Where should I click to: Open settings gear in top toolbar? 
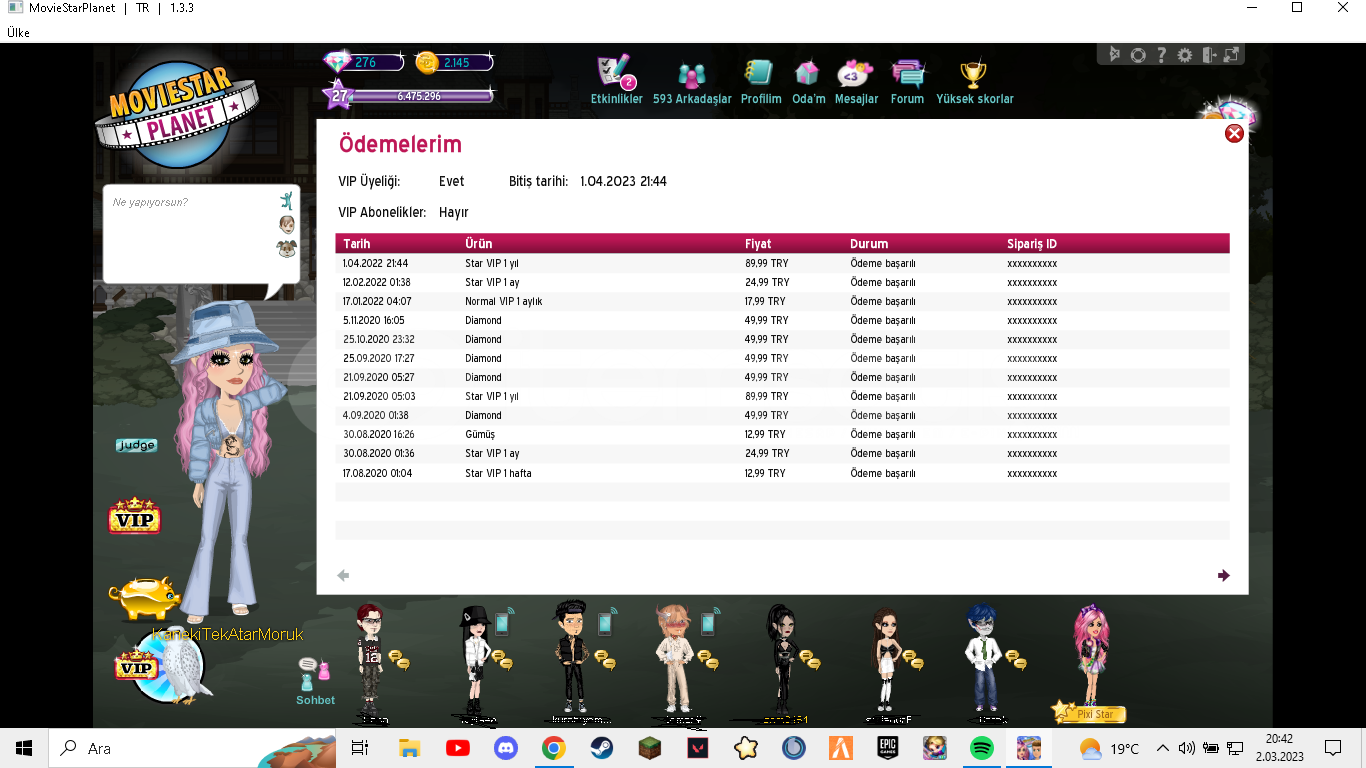pyautogui.click(x=1185, y=55)
